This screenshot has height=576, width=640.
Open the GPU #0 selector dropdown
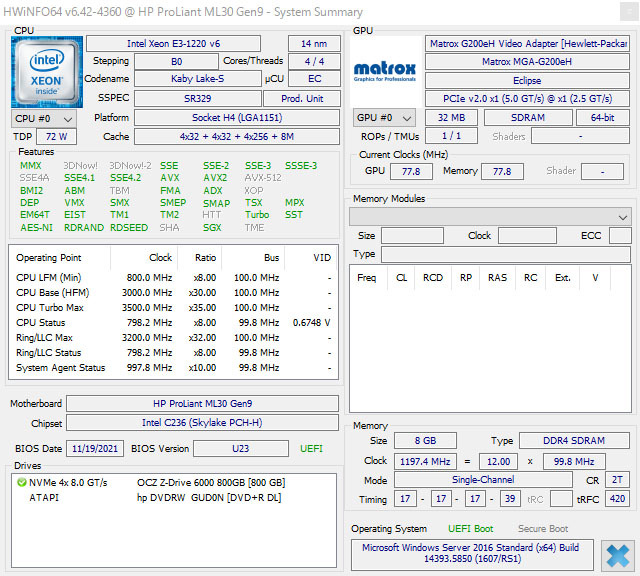coord(384,118)
